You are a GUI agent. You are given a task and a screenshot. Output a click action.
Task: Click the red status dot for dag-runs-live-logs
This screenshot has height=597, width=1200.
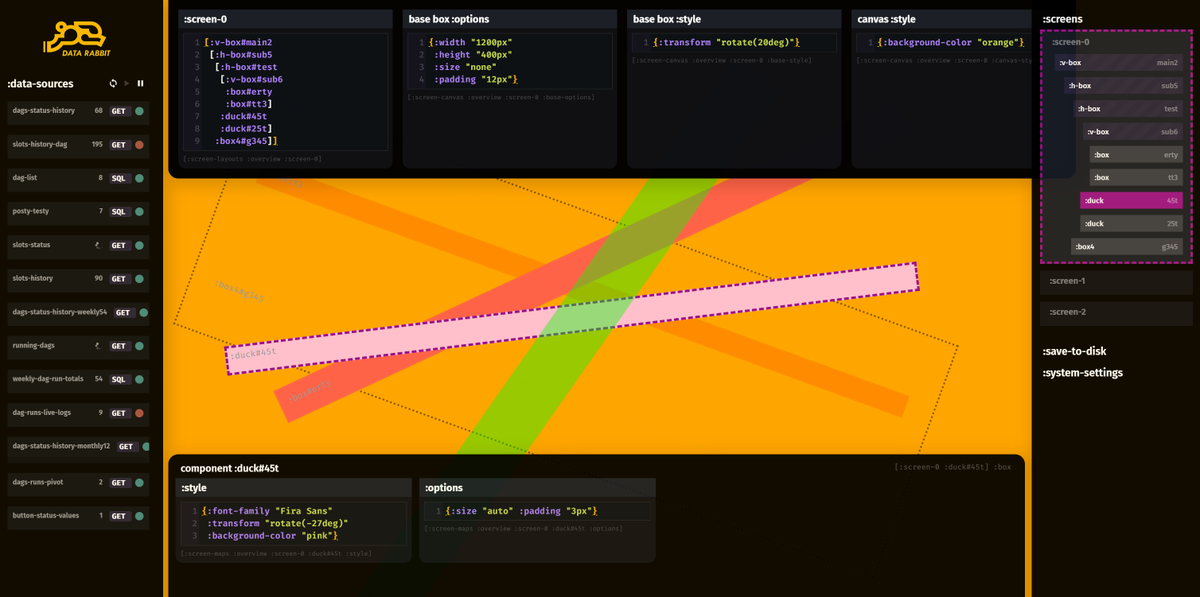click(x=139, y=413)
